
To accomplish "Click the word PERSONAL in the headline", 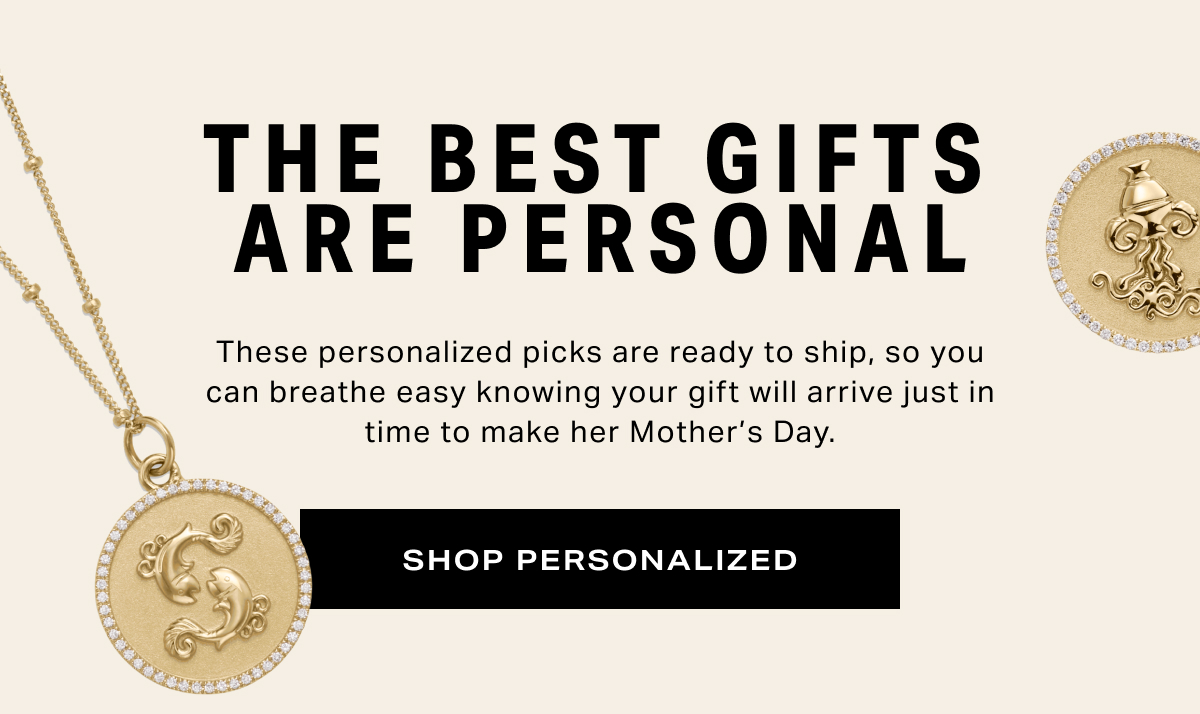I will (x=715, y=240).
